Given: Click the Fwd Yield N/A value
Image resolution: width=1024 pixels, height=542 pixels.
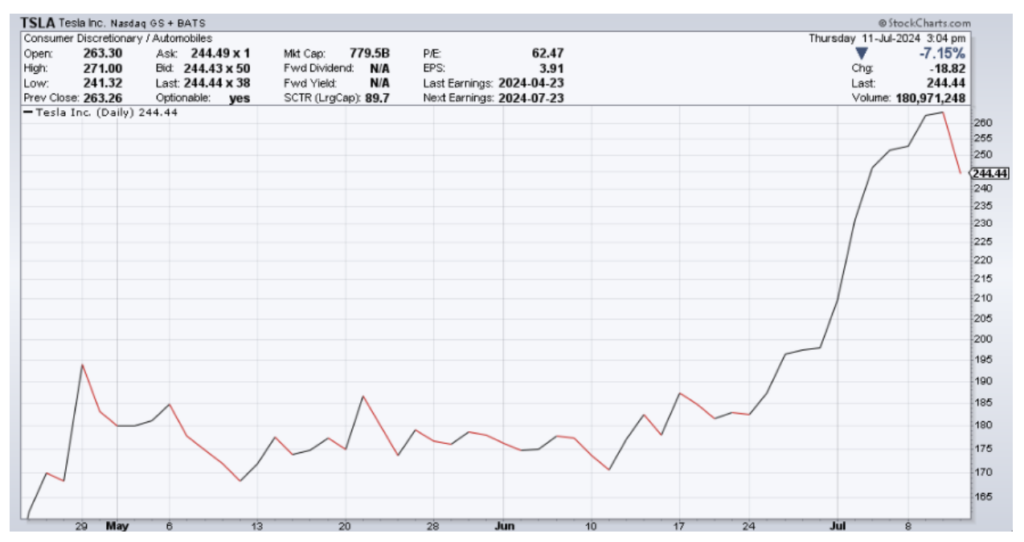Looking at the screenshot, I should (x=379, y=84).
